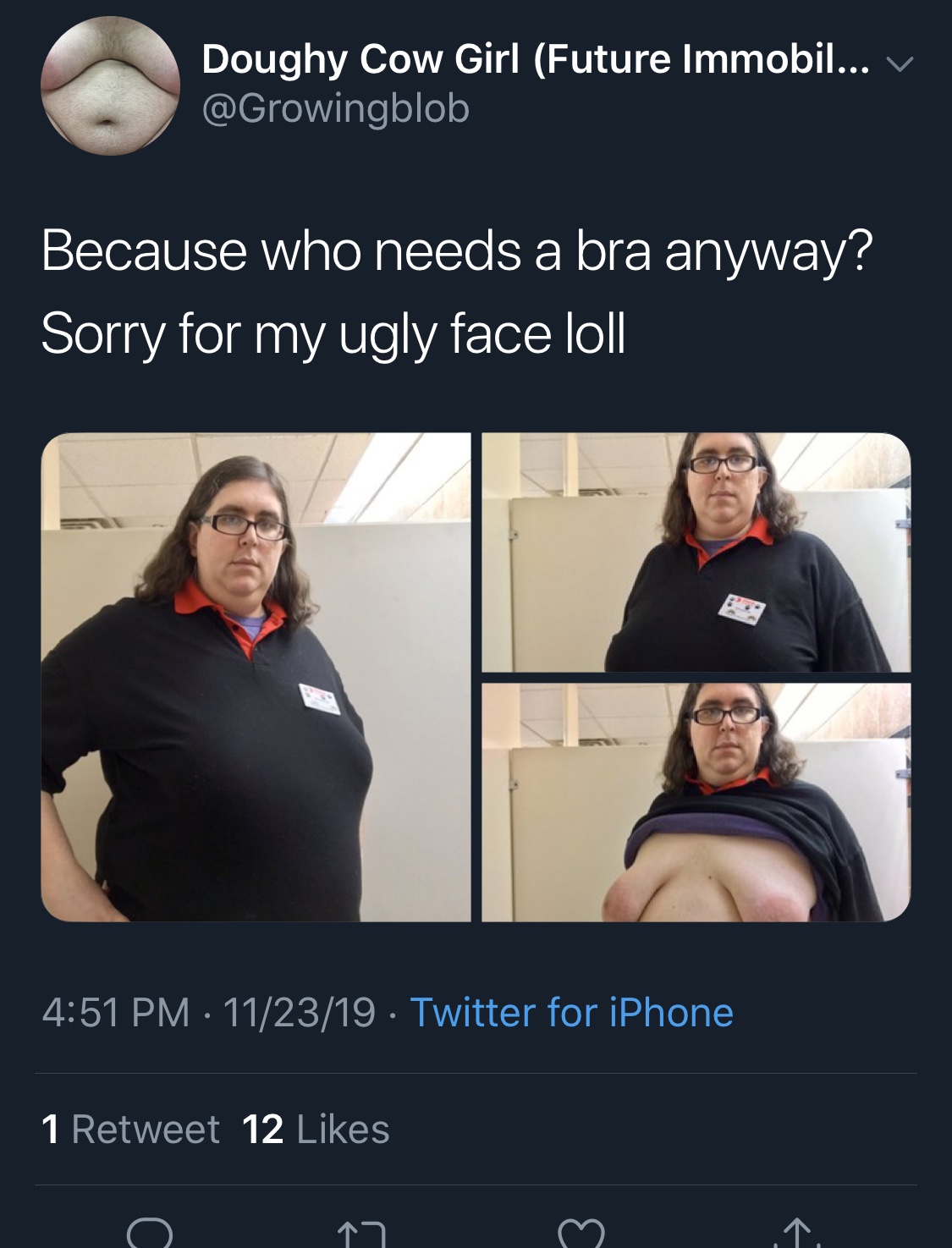Open the round profile avatar

pyautogui.click(x=110, y=85)
